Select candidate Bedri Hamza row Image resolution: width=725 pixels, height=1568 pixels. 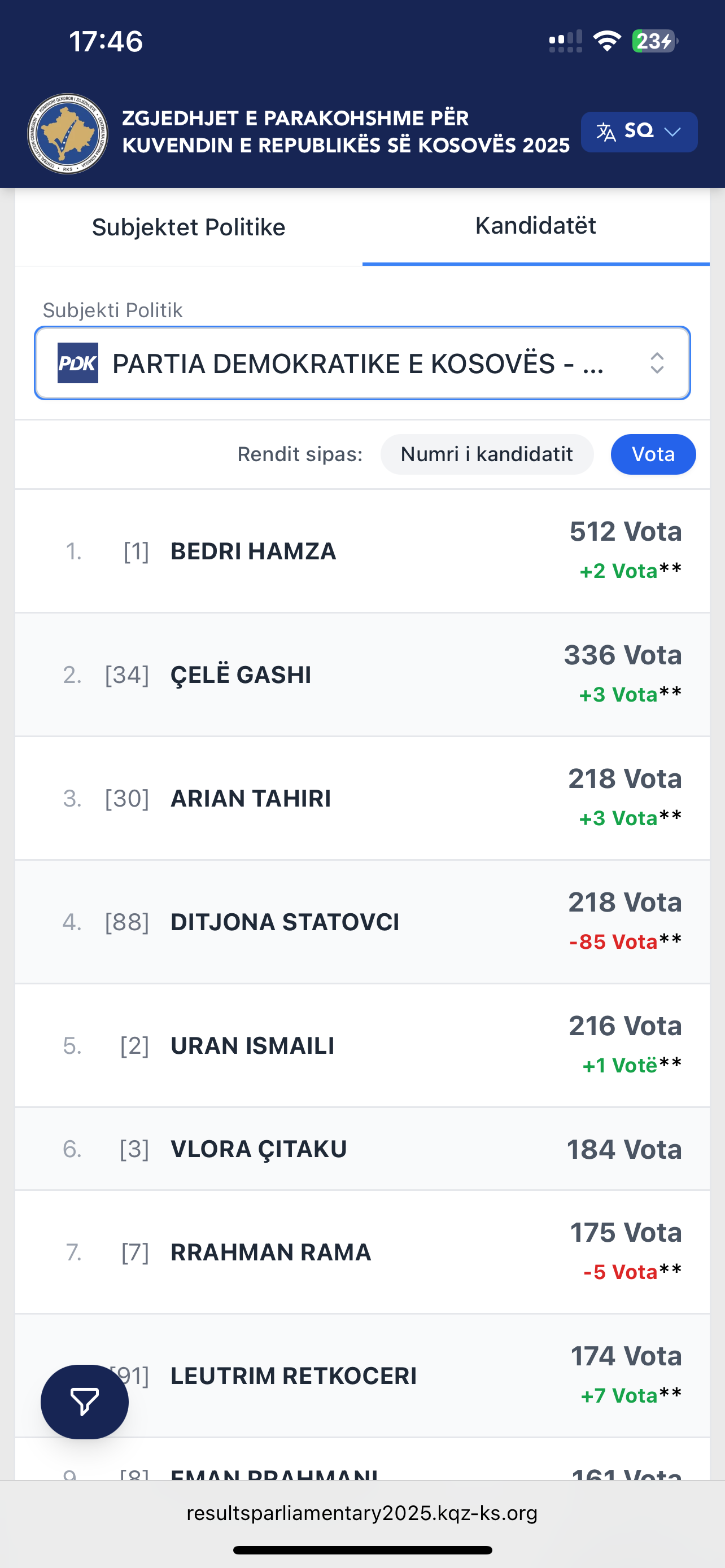253,551
